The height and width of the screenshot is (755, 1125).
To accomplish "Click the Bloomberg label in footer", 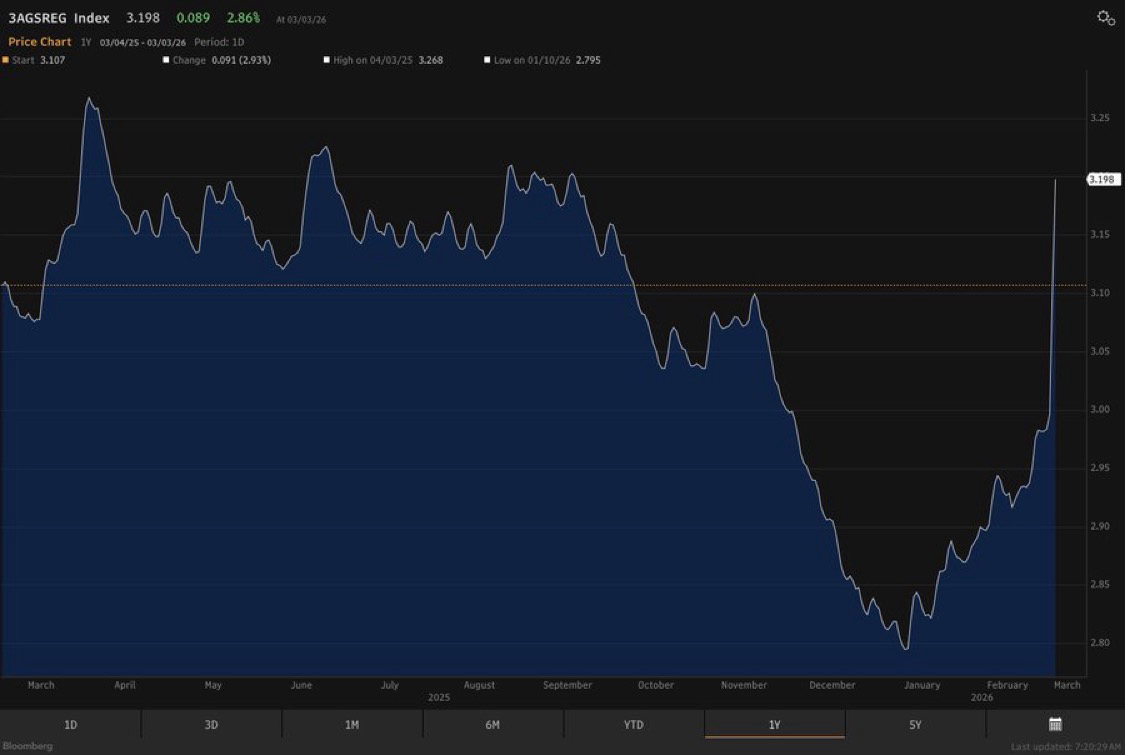I will (27, 746).
